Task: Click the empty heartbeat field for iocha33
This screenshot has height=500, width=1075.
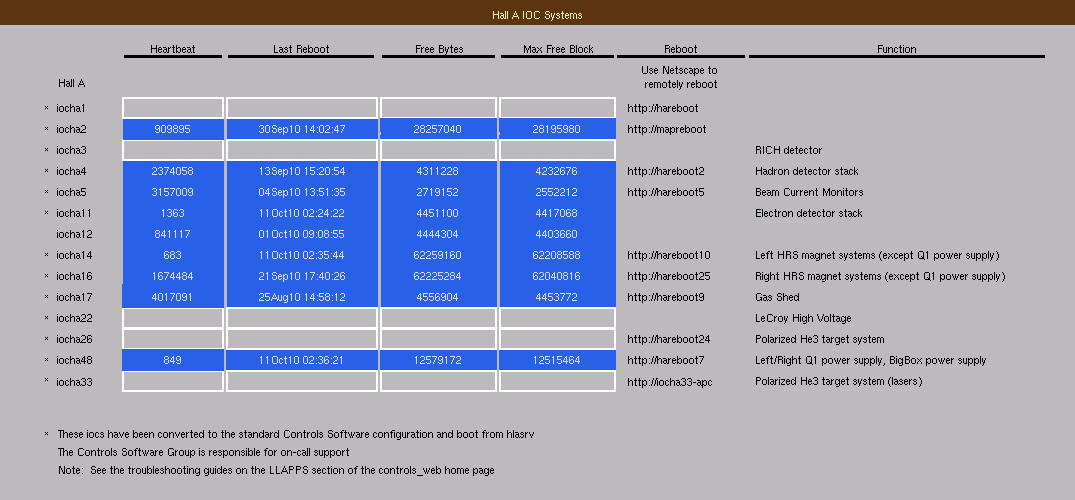Action: click(173, 381)
